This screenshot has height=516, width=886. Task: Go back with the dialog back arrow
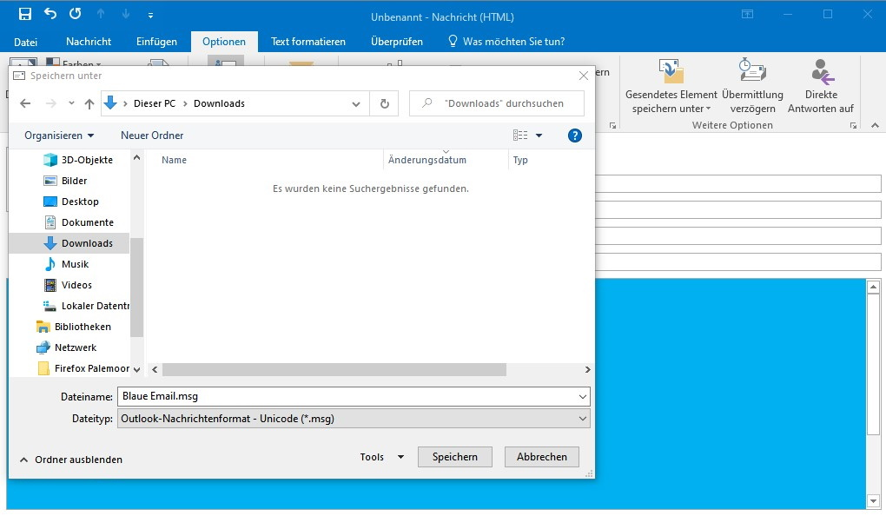[25, 103]
